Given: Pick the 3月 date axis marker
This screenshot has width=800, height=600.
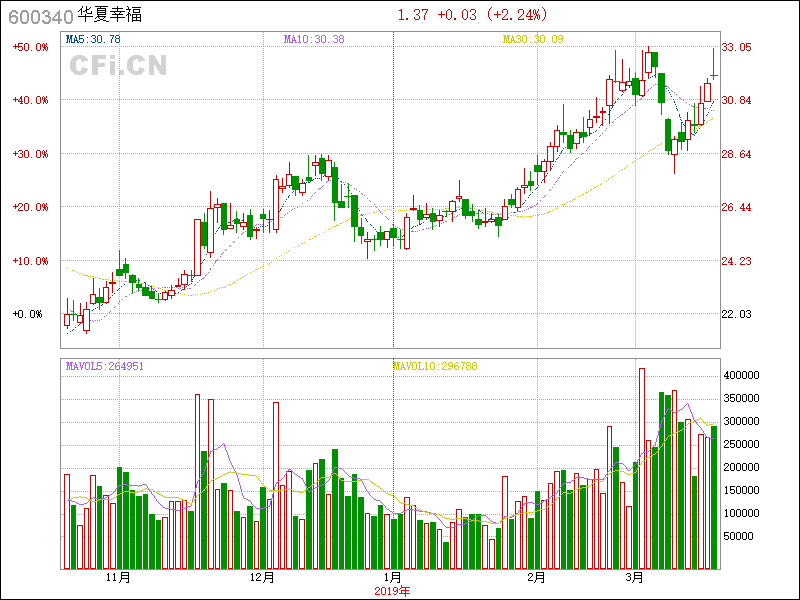Looking at the screenshot, I should 634,577.
